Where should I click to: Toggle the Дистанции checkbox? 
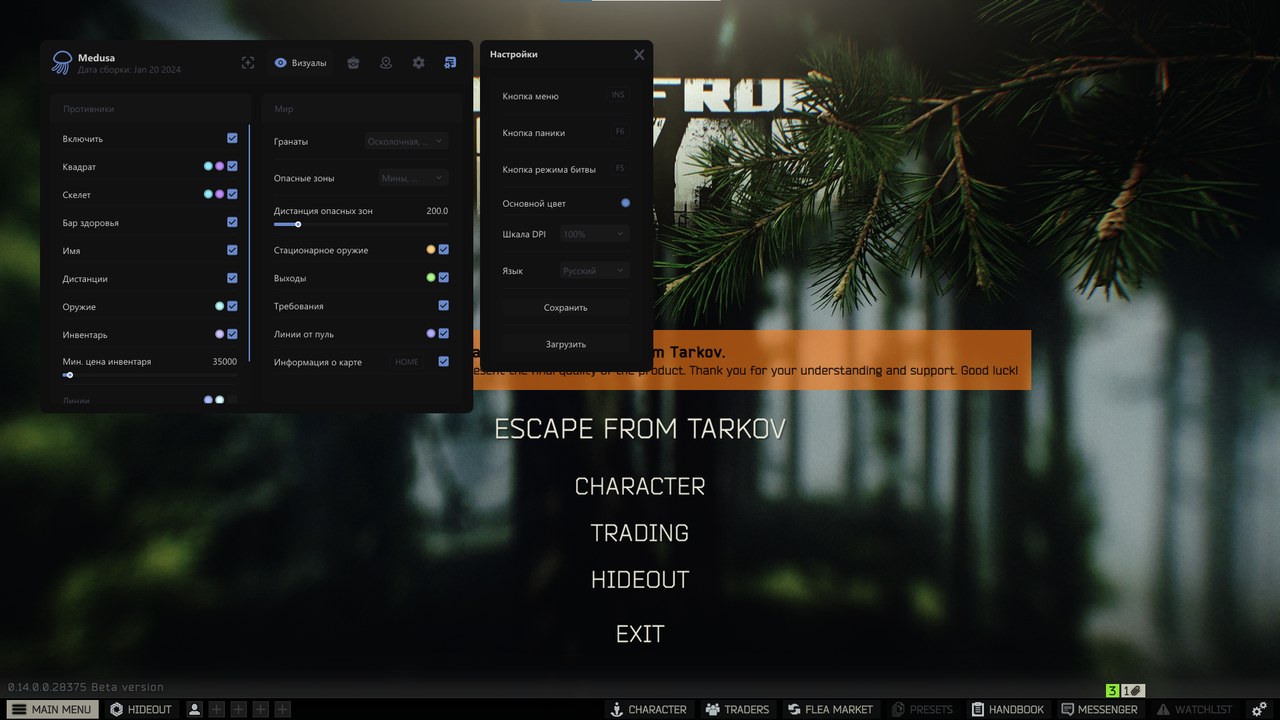coord(232,278)
